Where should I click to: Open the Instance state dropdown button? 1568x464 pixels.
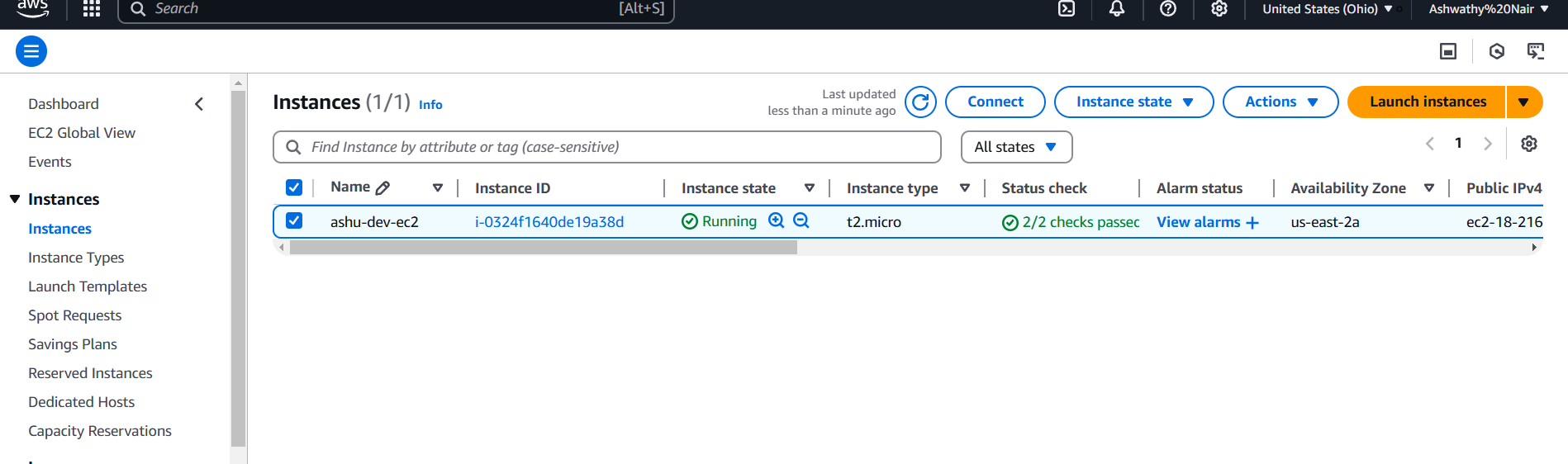point(1133,102)
